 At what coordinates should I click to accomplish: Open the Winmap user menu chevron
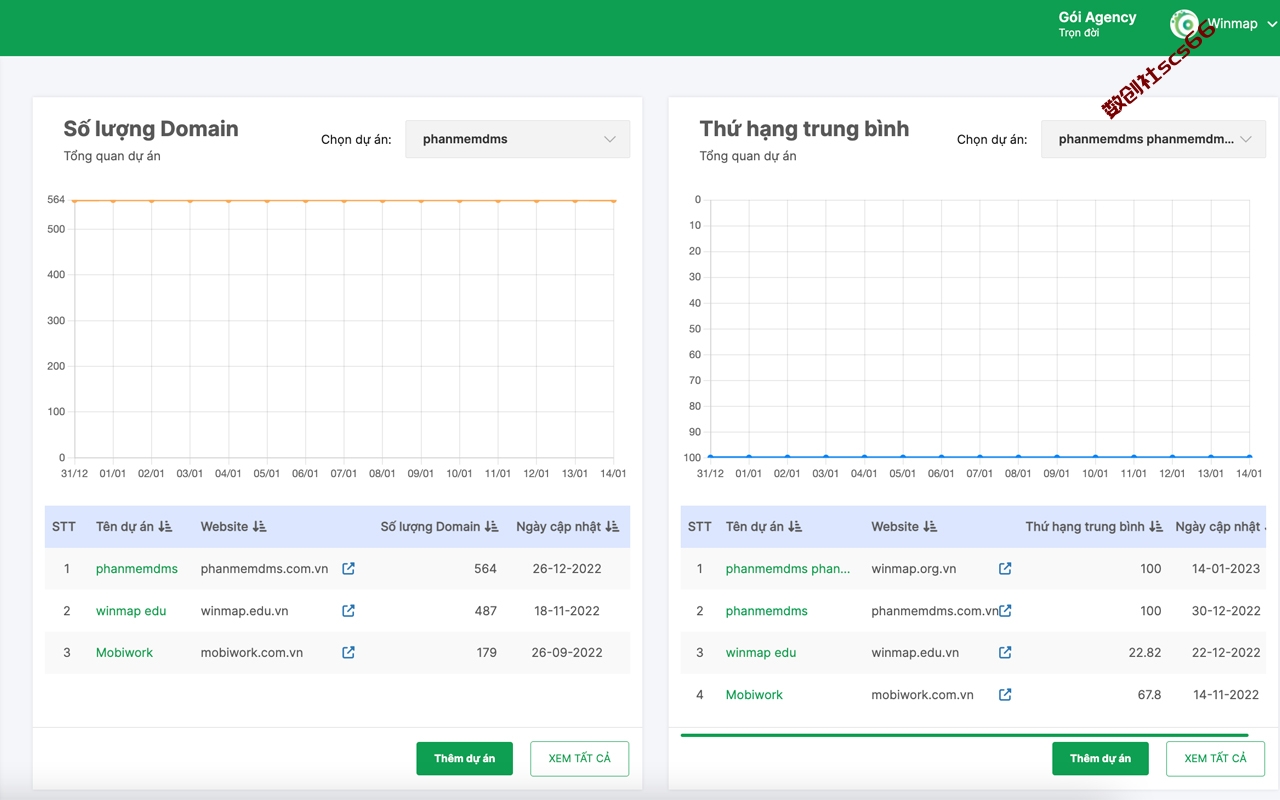[1272, 24]
